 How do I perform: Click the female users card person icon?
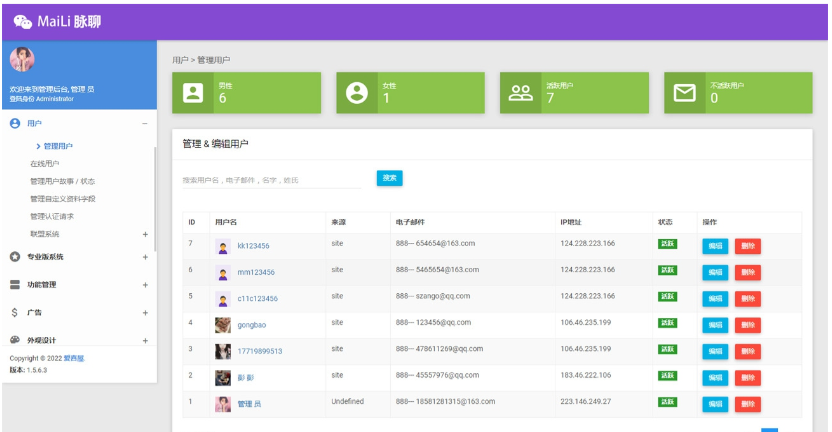356,93
